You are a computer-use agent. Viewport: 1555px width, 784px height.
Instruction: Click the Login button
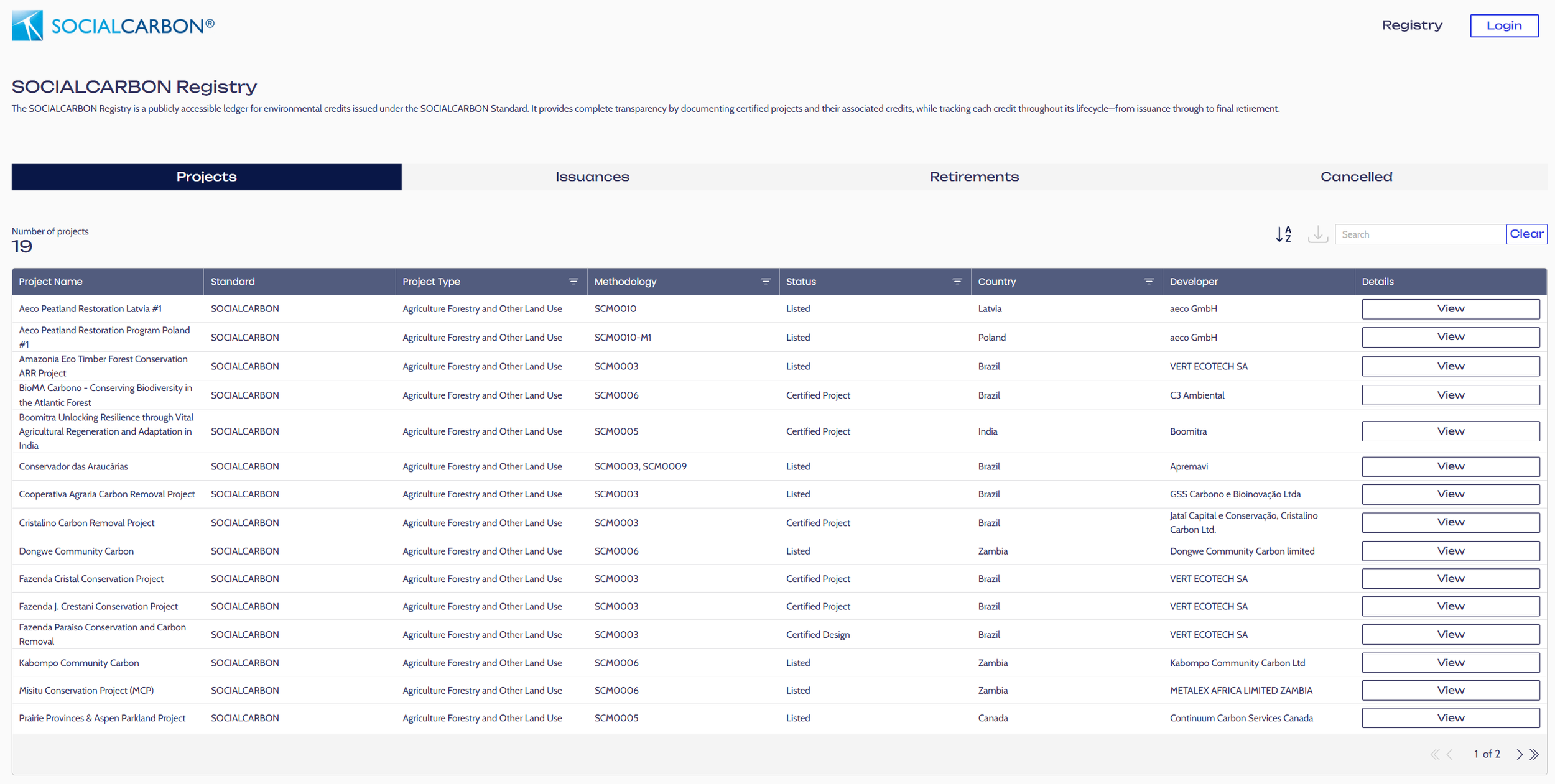[x=1504, y=25]
